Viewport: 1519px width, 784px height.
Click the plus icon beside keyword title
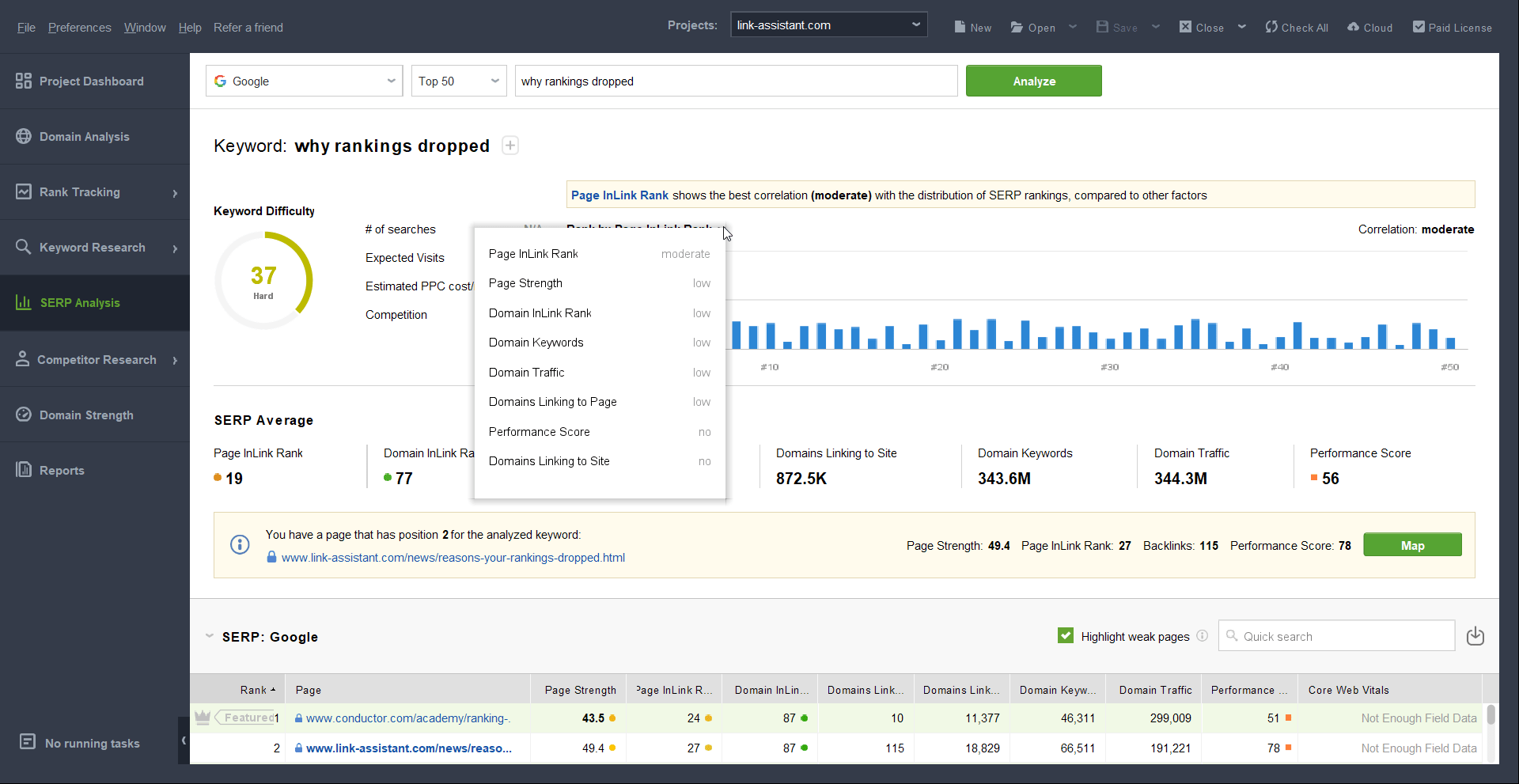(x=510, y=146)
